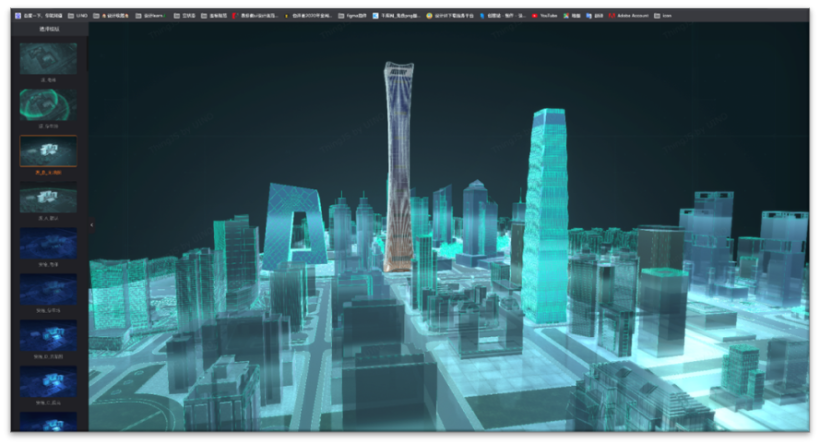Click the tallest orange-based skyscraper in the scene
This screenshot has height=445, width=820.
coord(398,170)
